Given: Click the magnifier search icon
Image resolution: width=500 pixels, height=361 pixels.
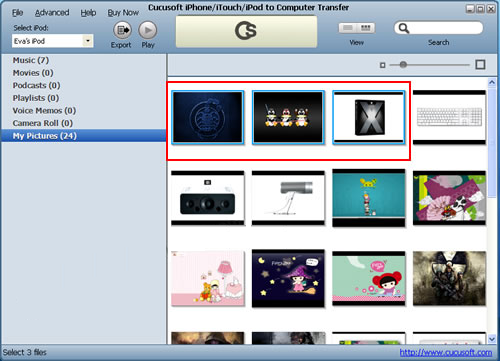Looking at the screenshot, I should [404, 28].
